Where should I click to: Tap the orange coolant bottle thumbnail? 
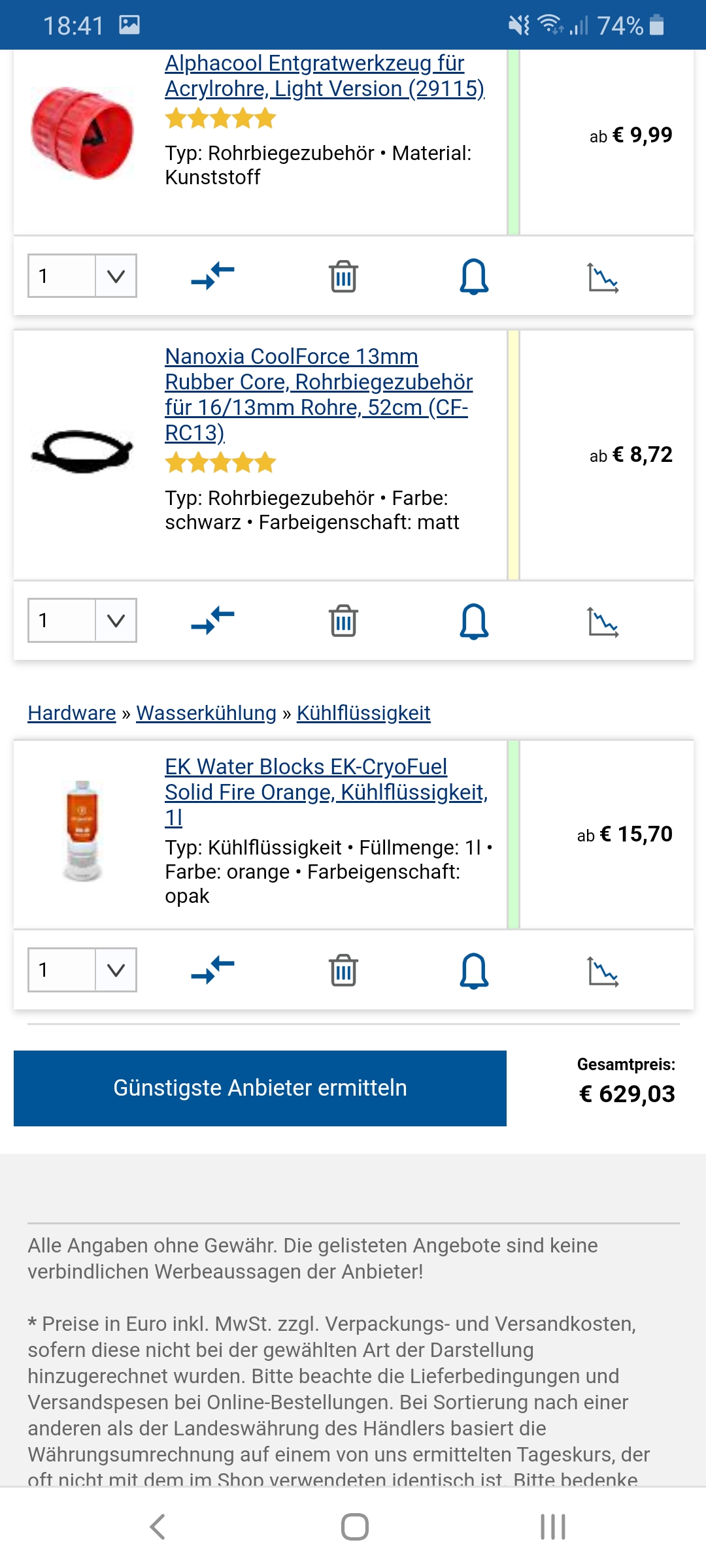[x=82, y=831]
